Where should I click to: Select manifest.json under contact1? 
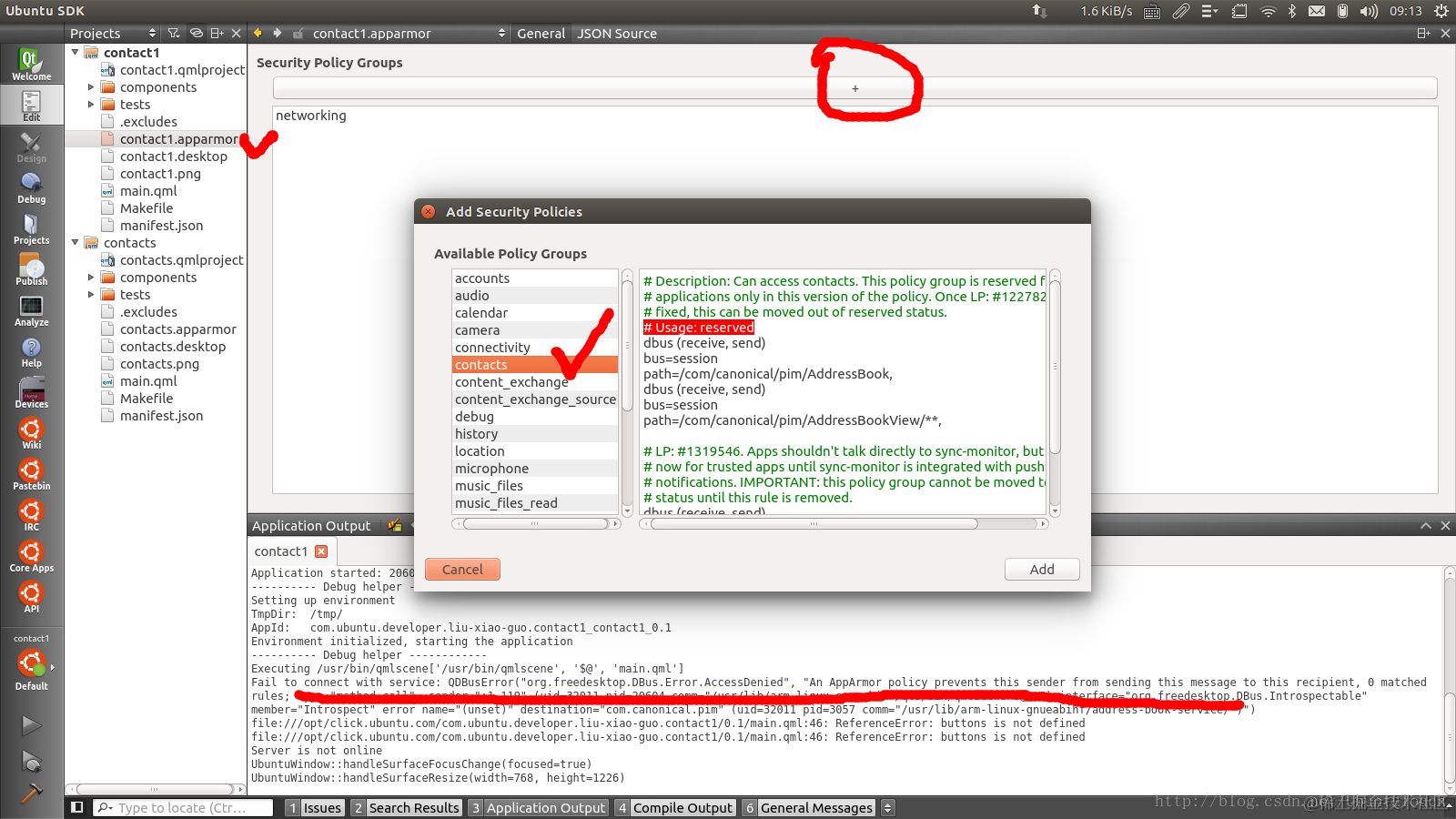161,226
